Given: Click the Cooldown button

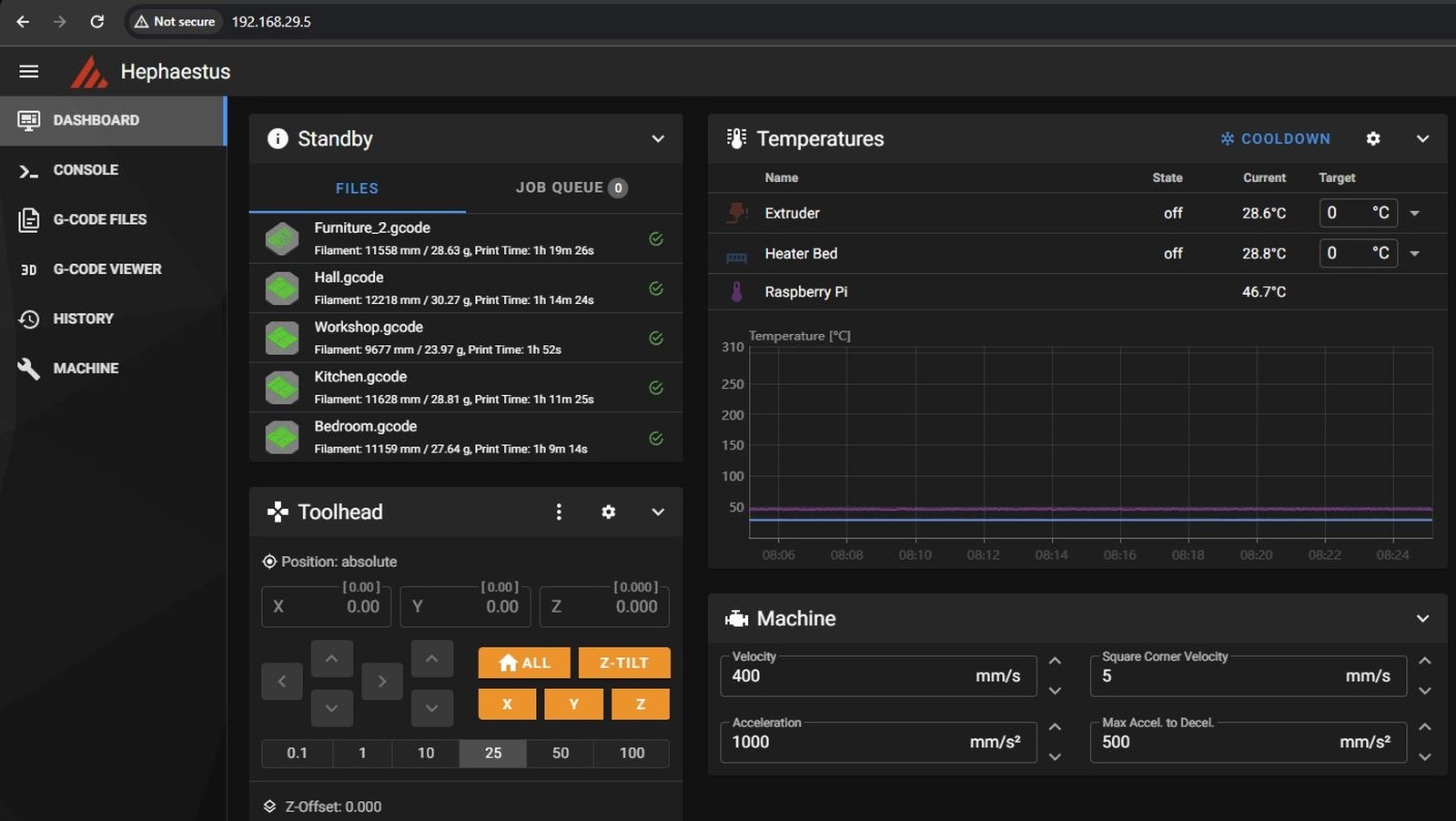Looking at the screenshot, I should (x=1275, y=138).
